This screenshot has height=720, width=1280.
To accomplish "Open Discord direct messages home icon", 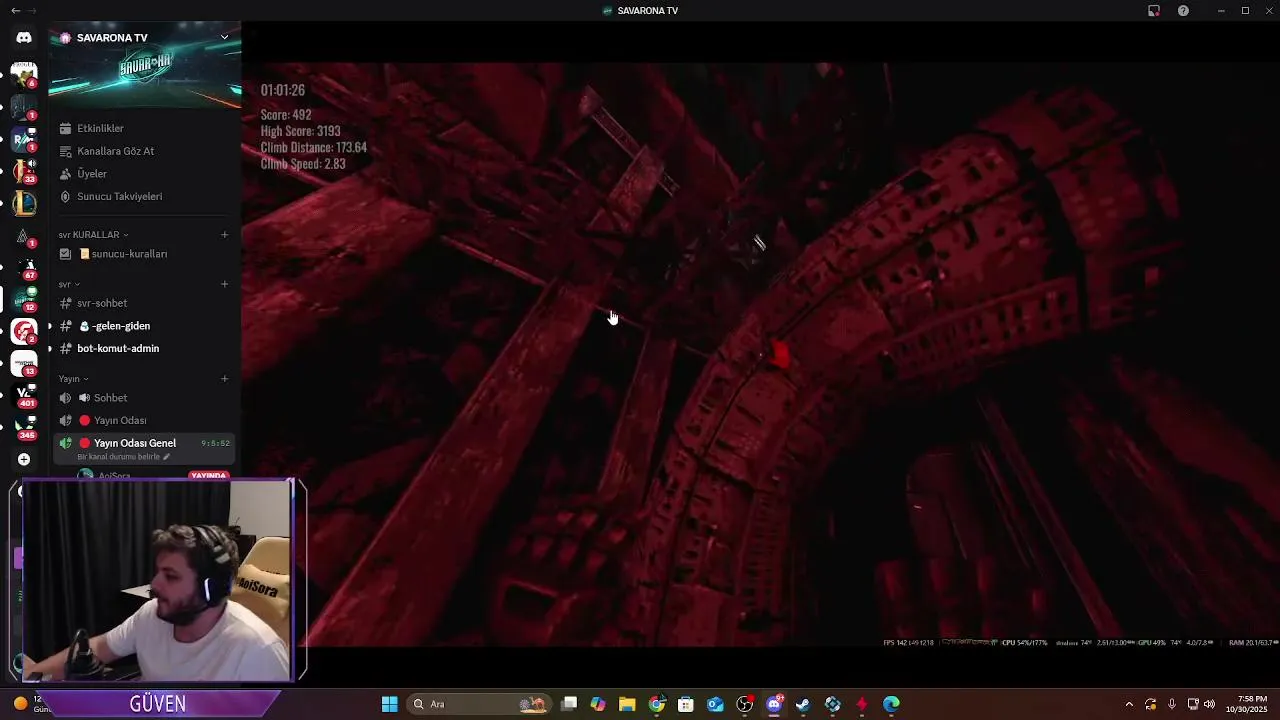I will point(24,38).
